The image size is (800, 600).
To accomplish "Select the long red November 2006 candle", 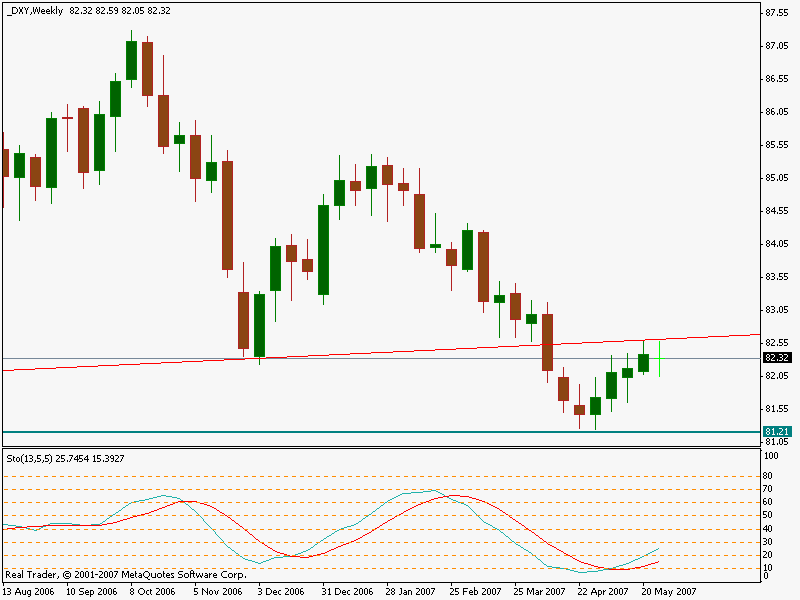I will click(227, 214).
